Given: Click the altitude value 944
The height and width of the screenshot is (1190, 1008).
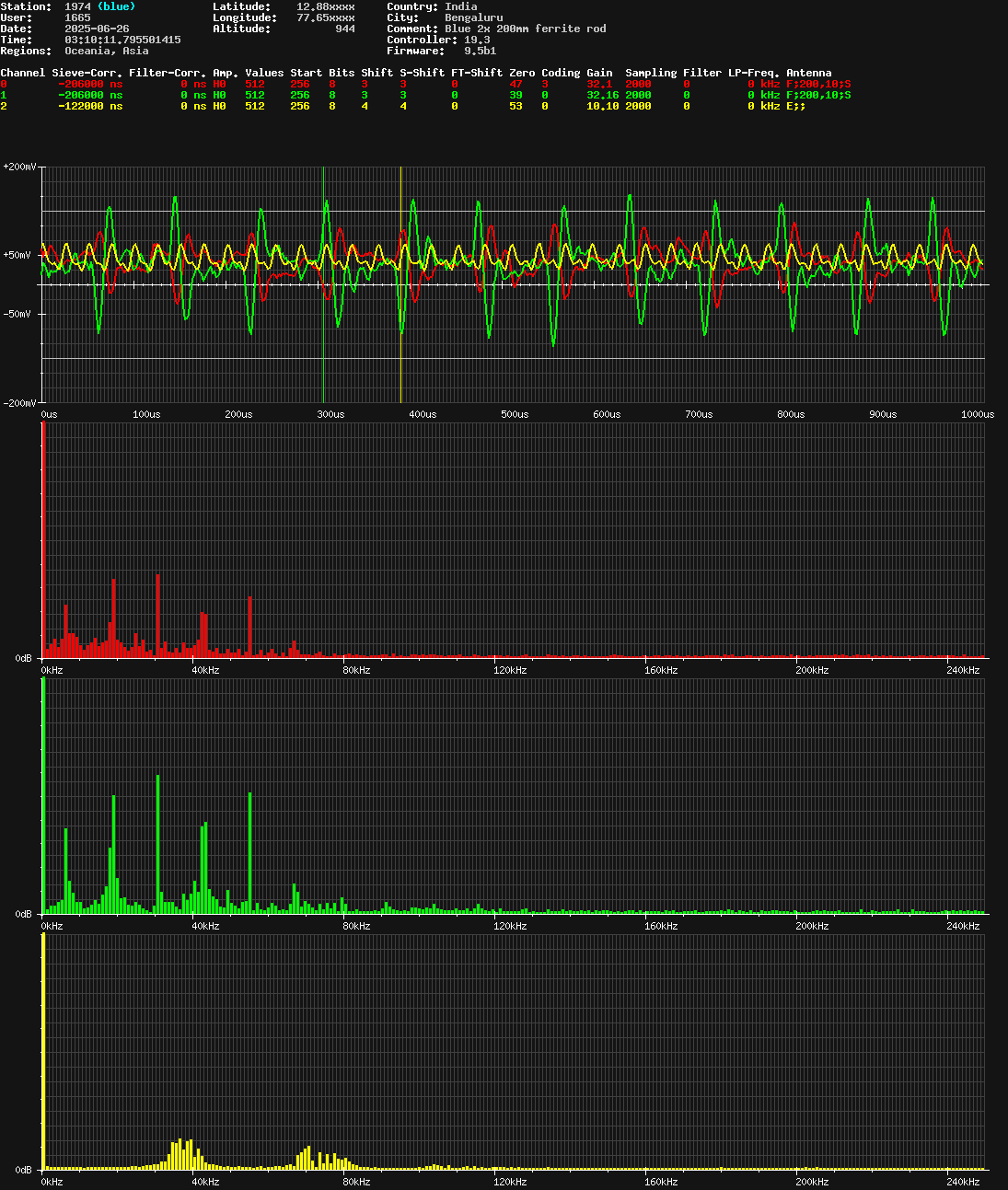Looking at the screenshot, I should (x=345, y=29).
